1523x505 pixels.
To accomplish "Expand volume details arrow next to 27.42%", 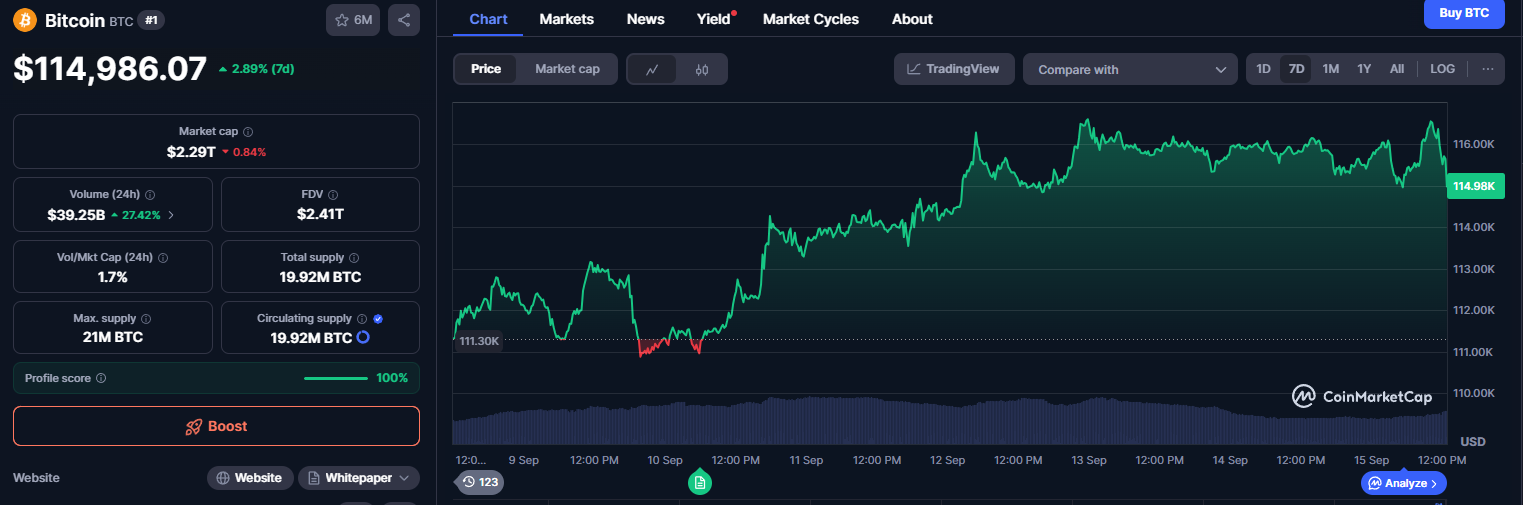I will coord(170,215).
